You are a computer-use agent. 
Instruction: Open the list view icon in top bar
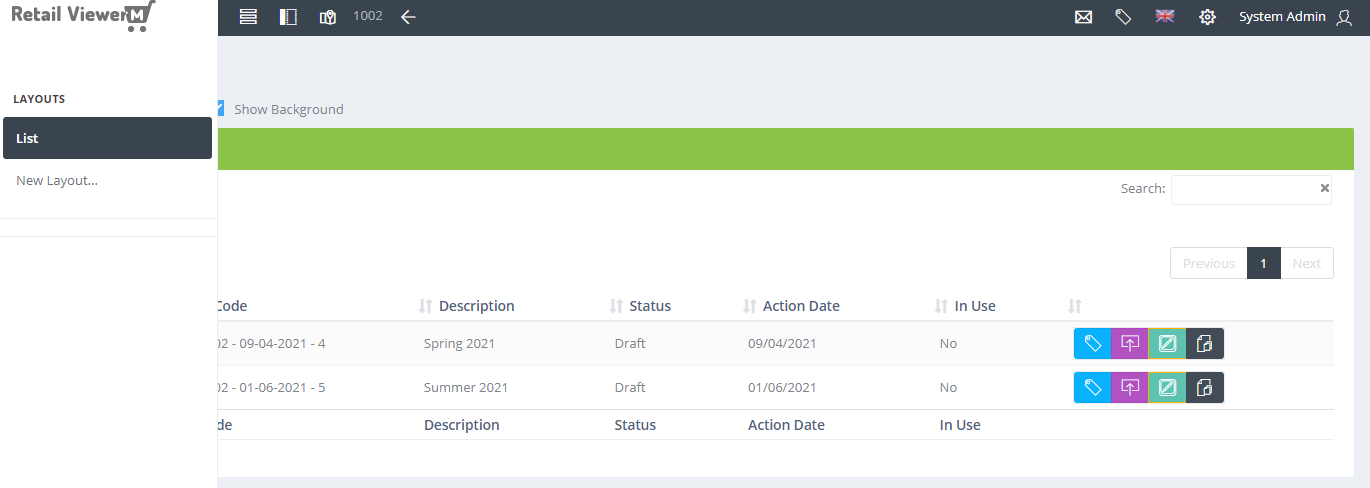(x=249, y=17)
